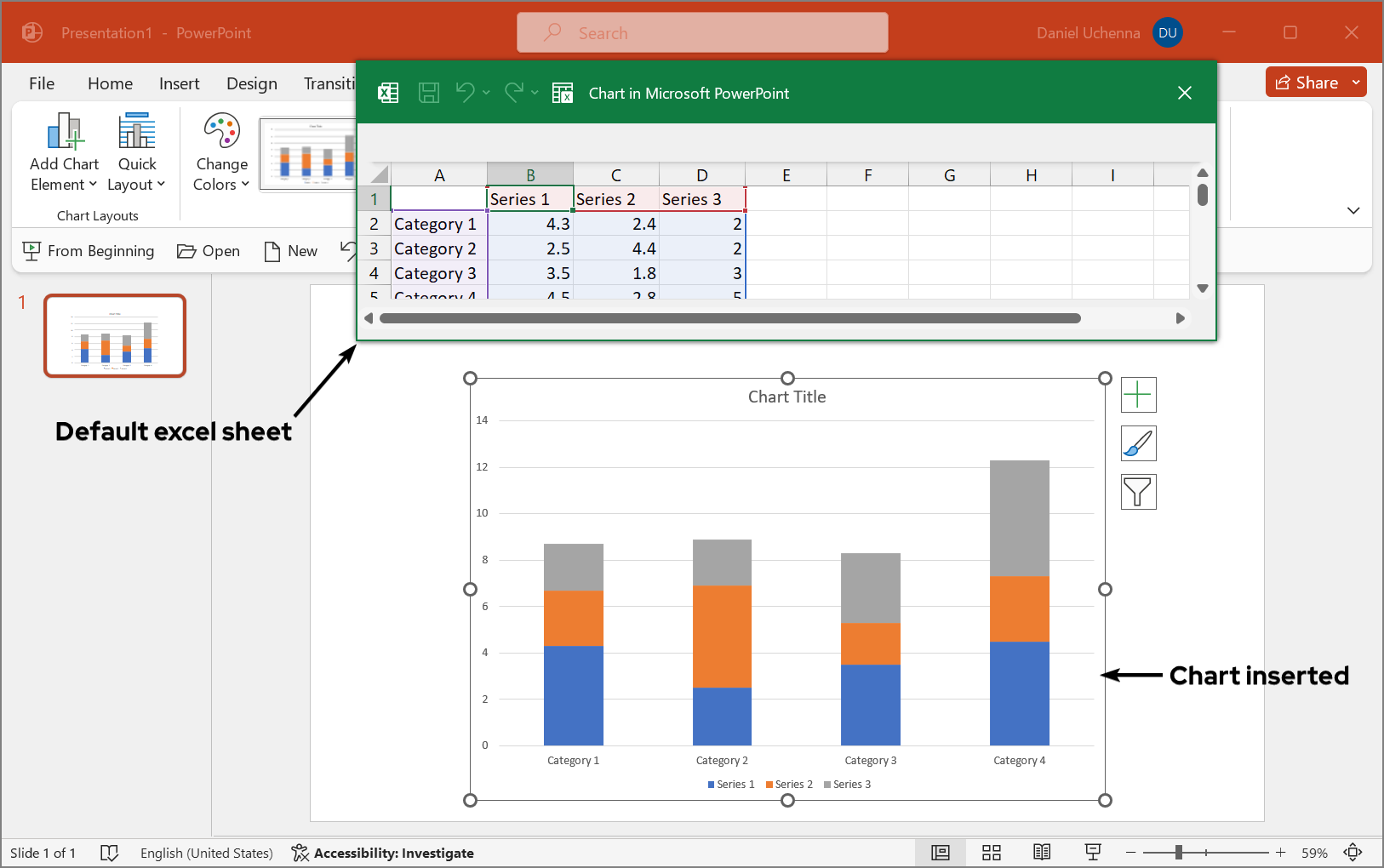Screen dimensions: 1384x868
Task: Switch to Slide Sorter view
Action: pyautogui.click(x=992, y=853)
